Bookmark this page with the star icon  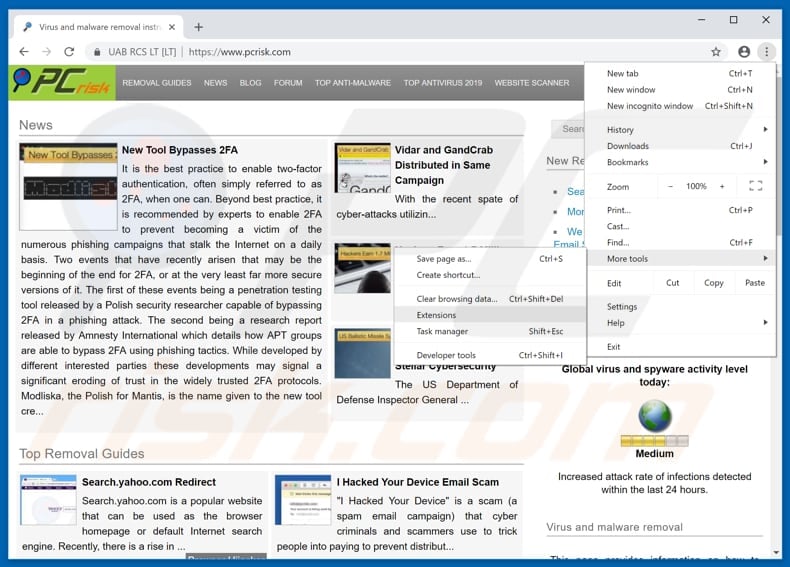pos(716,52)
